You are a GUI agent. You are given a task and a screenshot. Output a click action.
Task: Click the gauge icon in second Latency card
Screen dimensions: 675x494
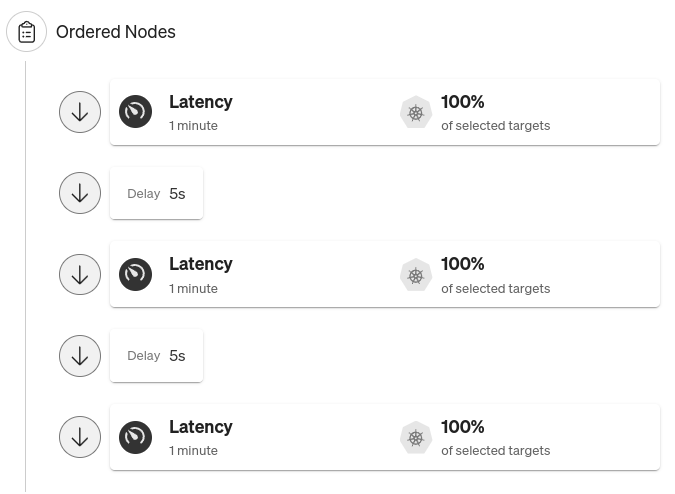tap(136, 275)
